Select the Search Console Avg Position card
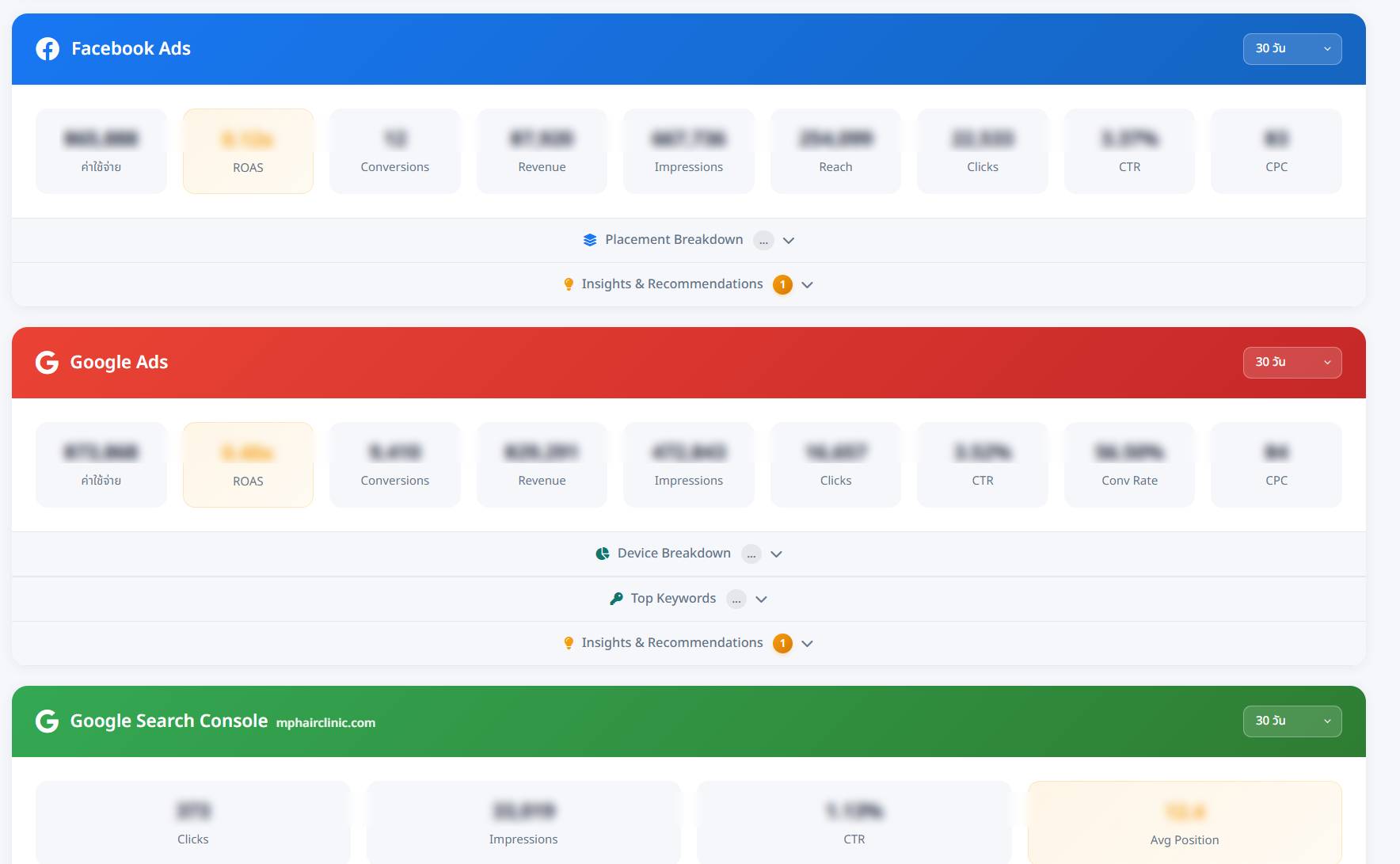The image size is (1400, 864). [x=1184, y=822]
